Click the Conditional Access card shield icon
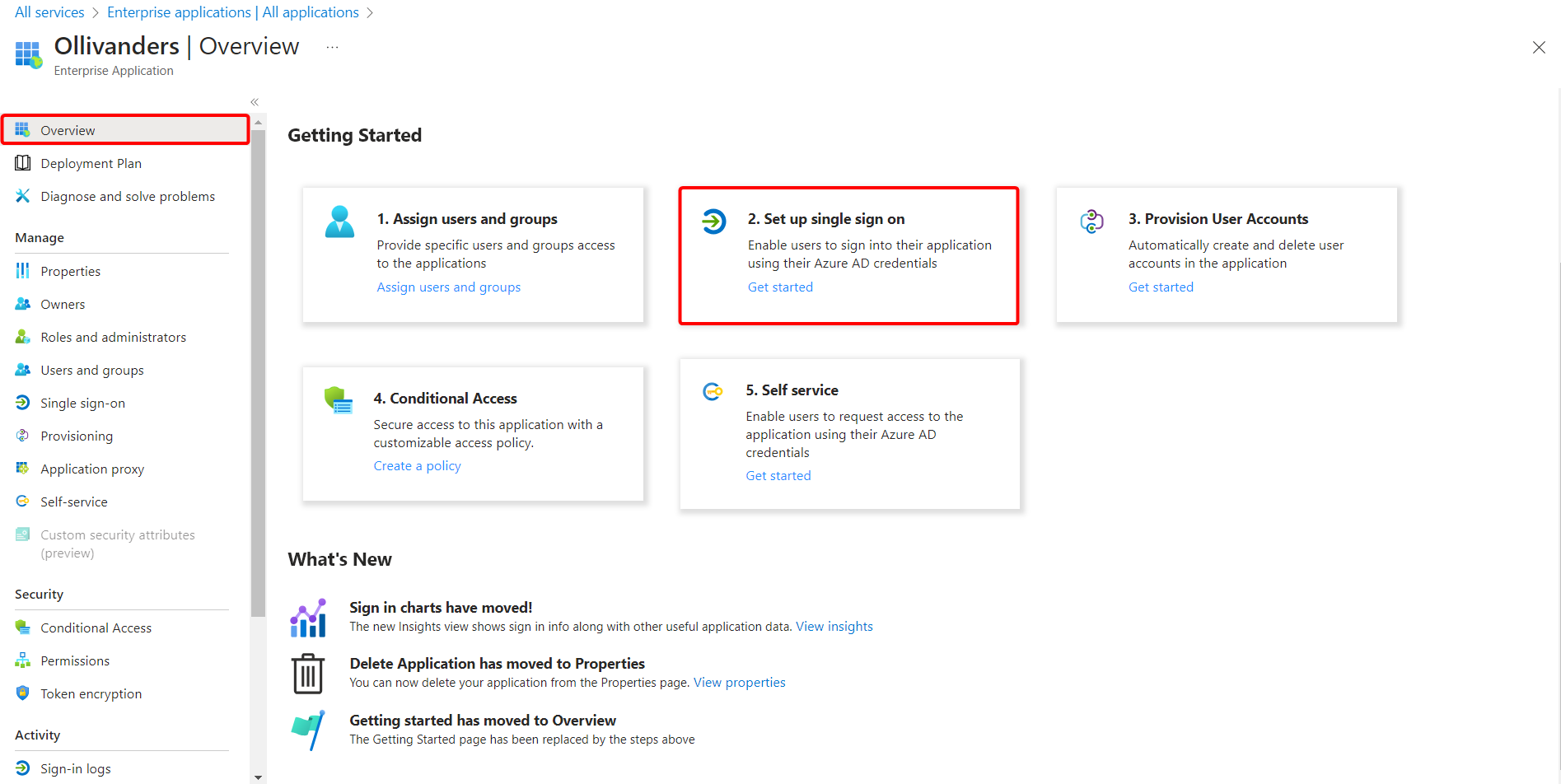Image resolution: width=1561 pixels, height=784 pixels. click(x=338, y=400)
